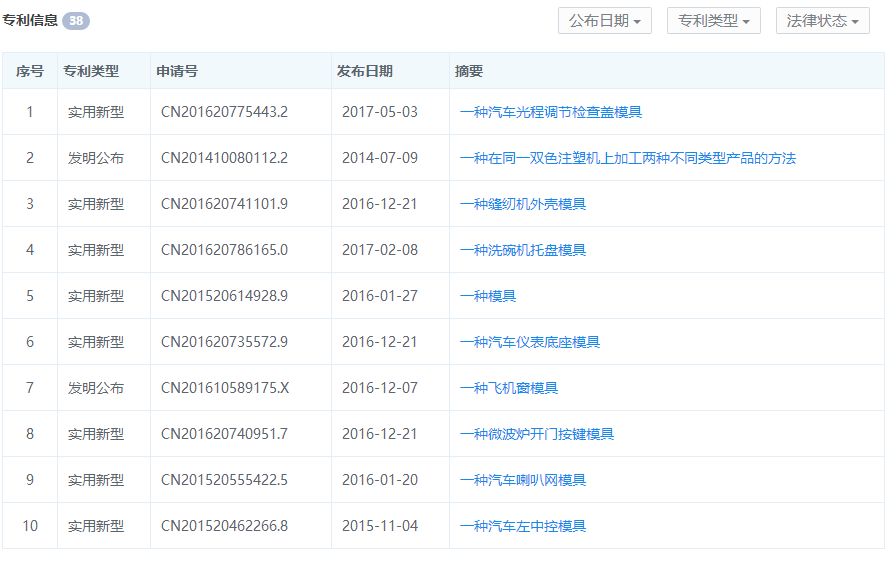Click patent link 一种飞机窗模具

508,388
